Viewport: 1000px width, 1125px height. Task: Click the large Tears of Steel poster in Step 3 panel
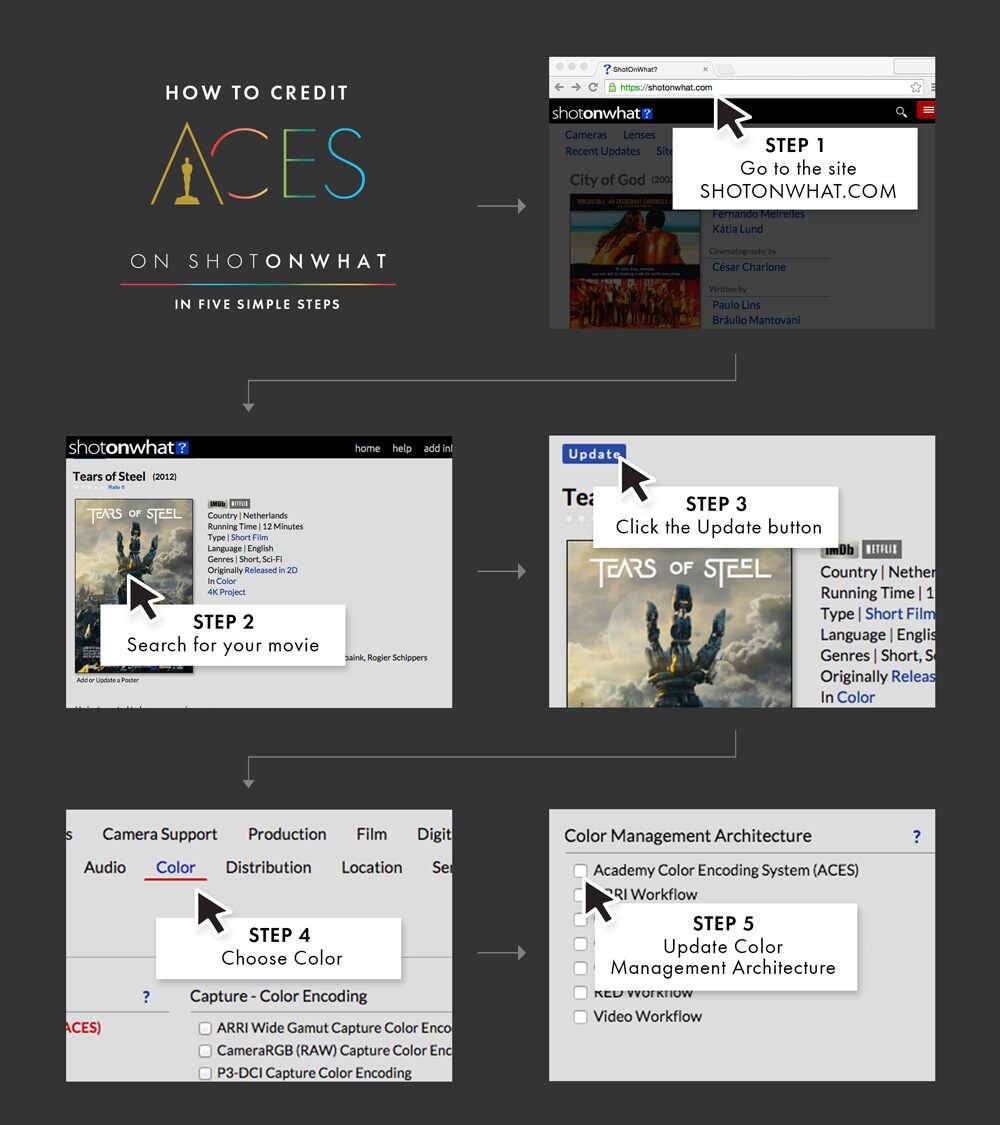[x=679, y=623]
